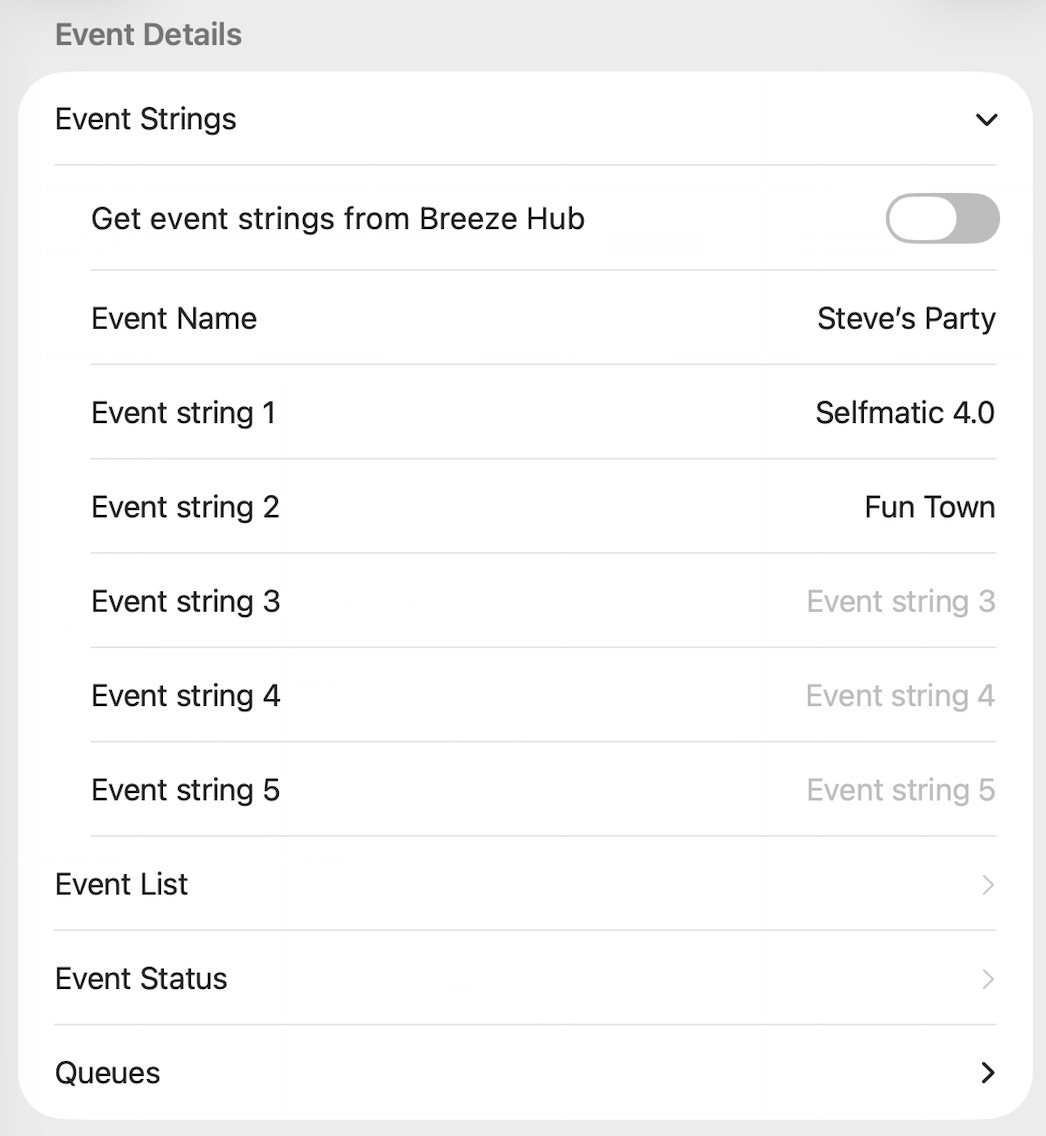Select the Event string 1 label
This screenshot has width=1046, height=1136.
[183, 413]
